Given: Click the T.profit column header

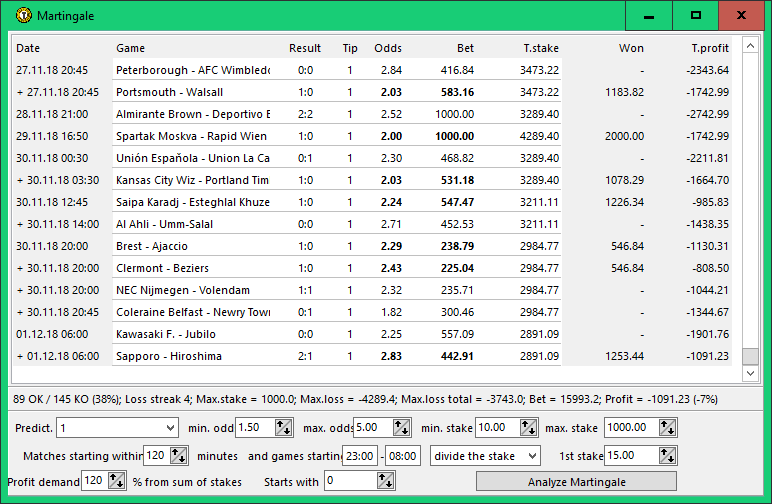Looking at the screenshot, I should click(709, 48).
